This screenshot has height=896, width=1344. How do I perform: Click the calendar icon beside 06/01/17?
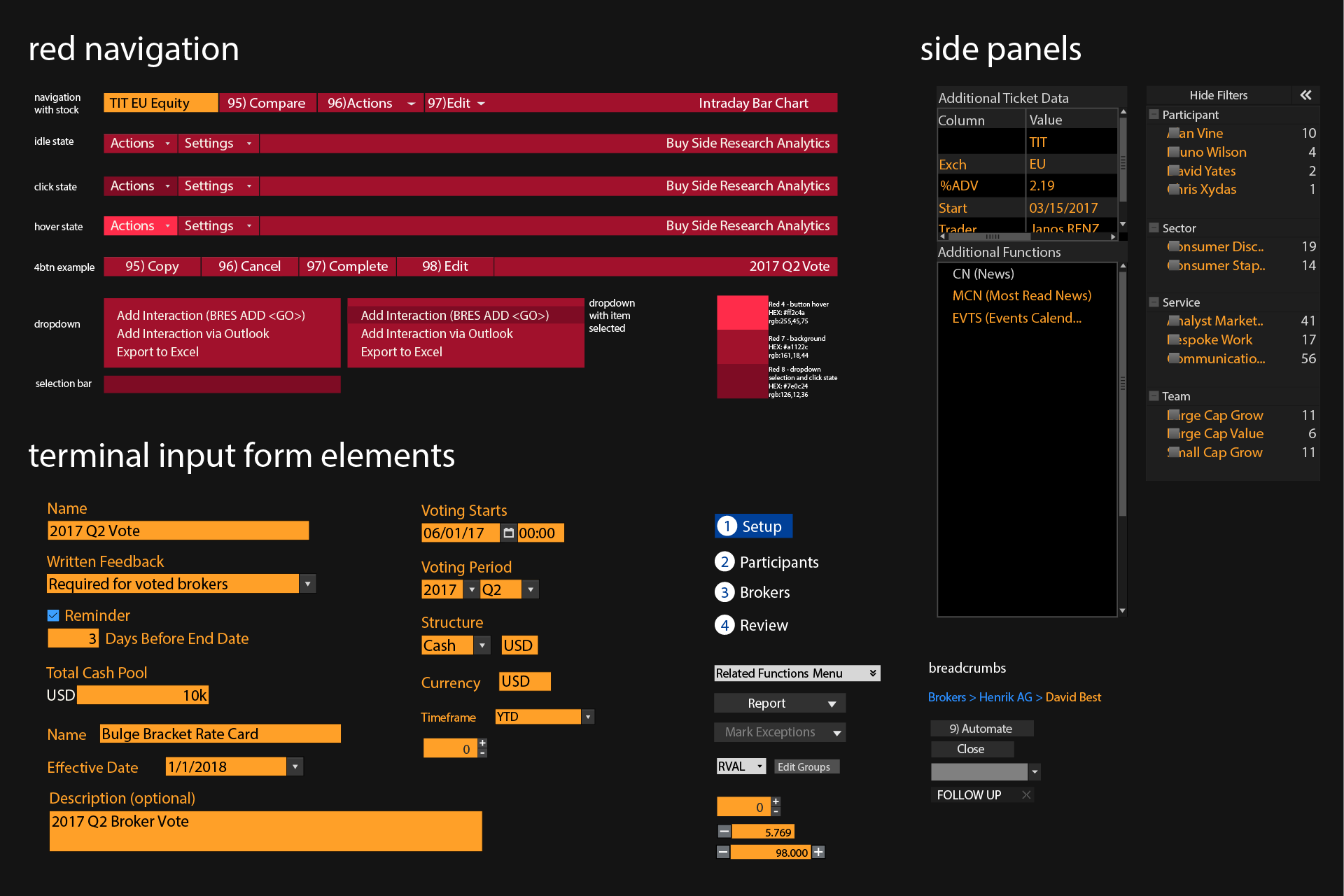(x=509, y=533)
